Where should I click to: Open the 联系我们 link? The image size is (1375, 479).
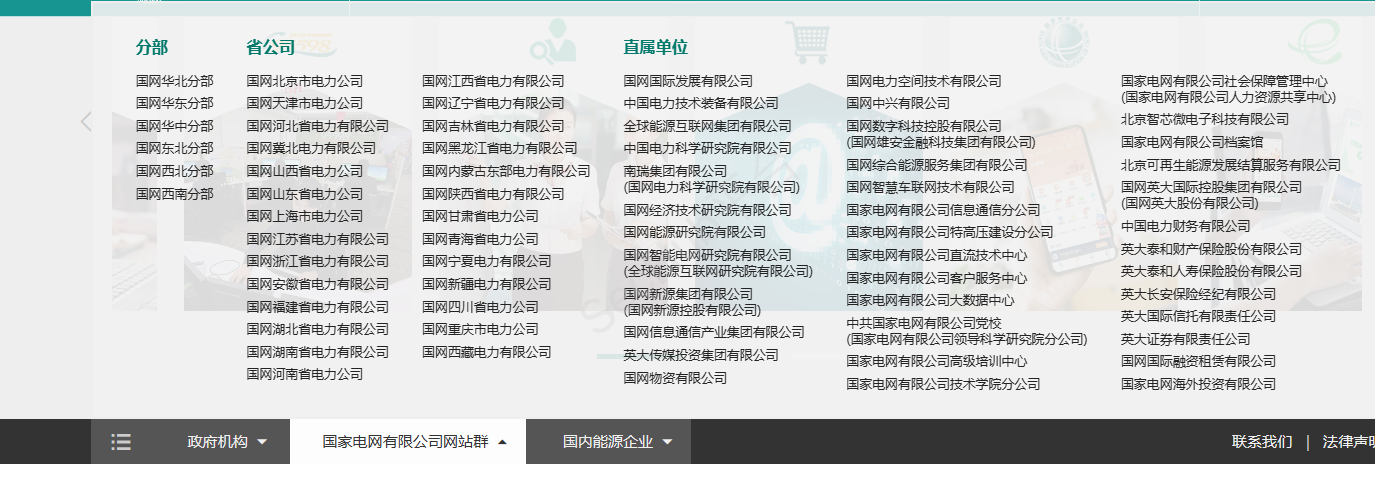point(1261,442)
